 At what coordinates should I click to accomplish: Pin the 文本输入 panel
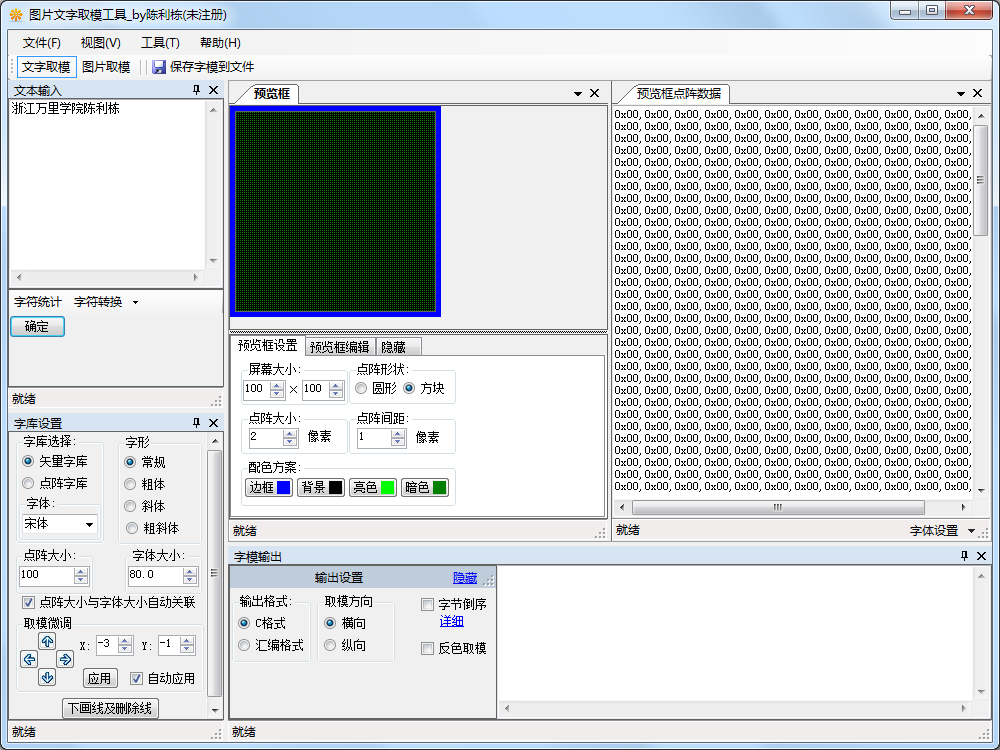(x=196, y=90)
